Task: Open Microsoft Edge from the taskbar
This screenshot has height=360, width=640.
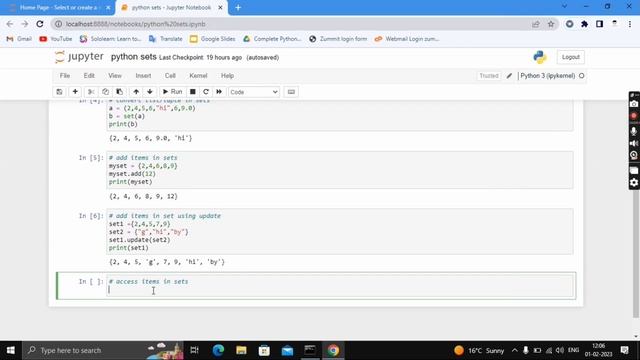Action: pyautogui.click(x=218, y=350)
